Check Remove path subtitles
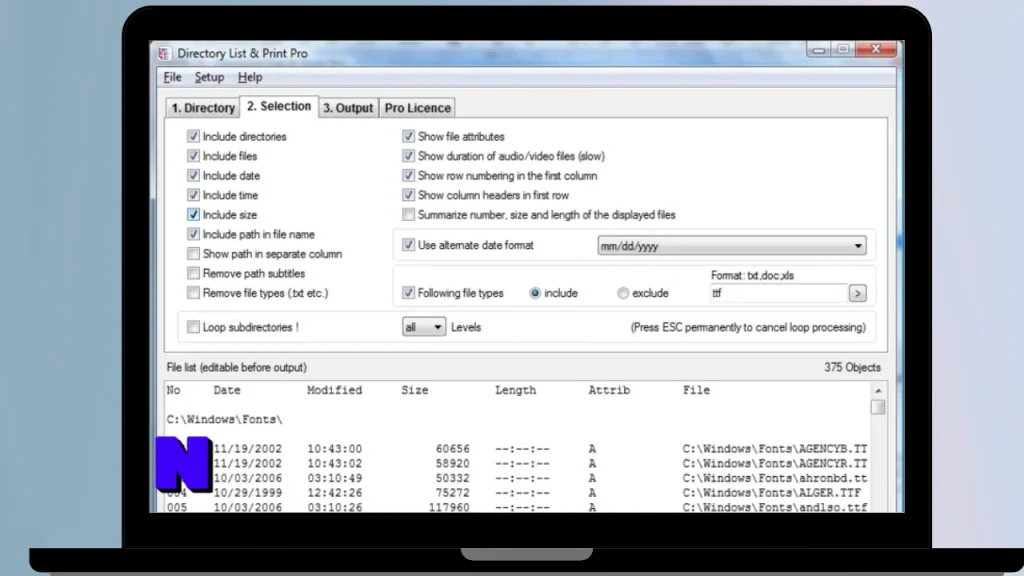The height and width of the screenshot is (576, 1024). coord(193,273)
